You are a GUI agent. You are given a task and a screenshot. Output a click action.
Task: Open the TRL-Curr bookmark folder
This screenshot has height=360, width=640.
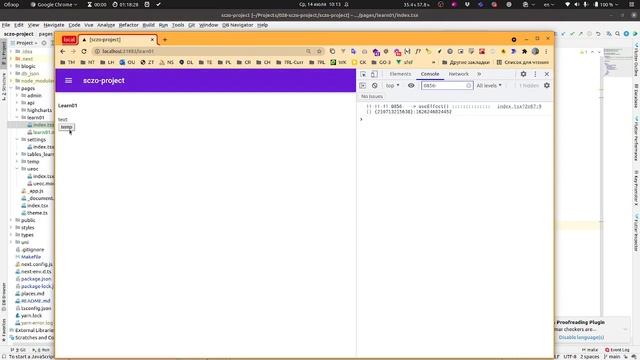290,62
